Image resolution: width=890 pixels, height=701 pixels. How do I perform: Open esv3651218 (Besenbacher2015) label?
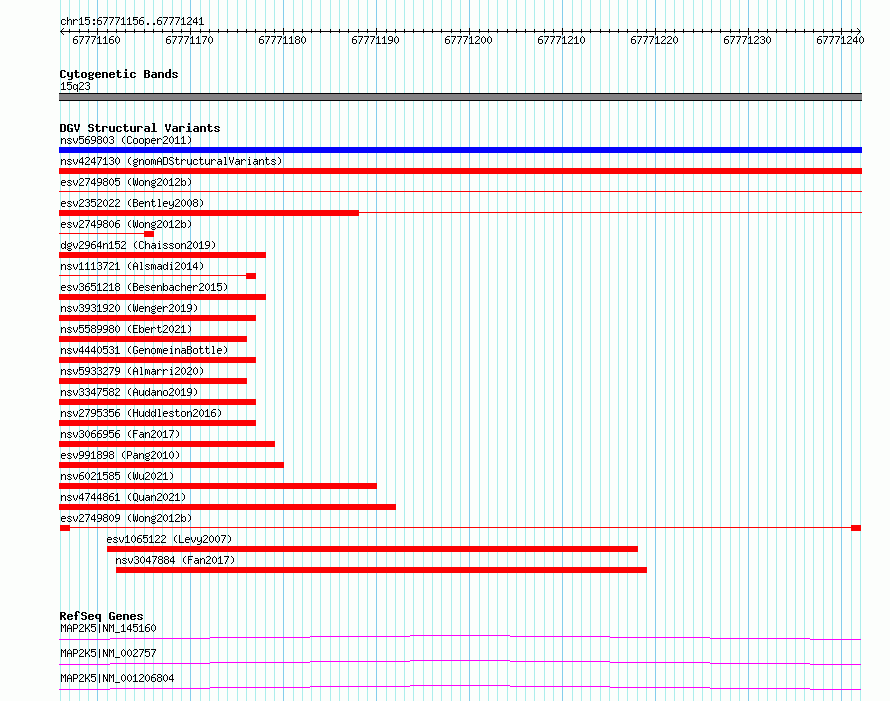point(144,287)
